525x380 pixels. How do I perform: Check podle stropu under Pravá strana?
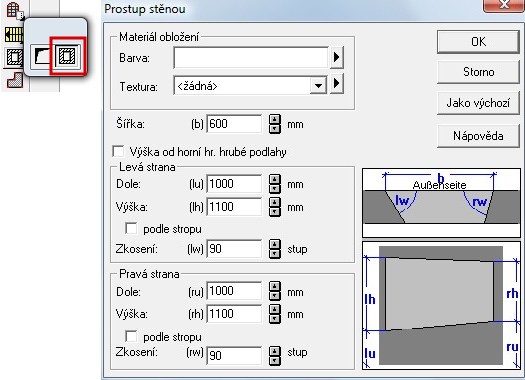[131, 336]
